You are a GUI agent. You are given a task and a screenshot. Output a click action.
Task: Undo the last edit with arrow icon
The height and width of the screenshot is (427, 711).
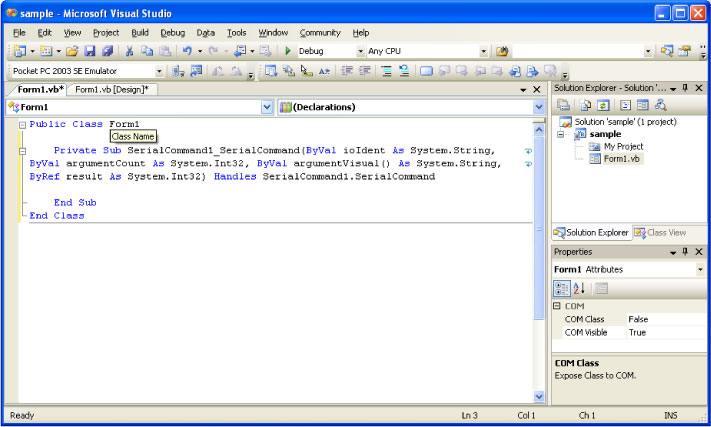click(187, 51)
